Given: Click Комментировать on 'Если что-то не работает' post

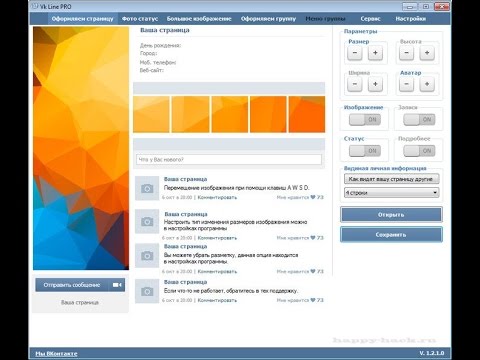Looking at the screenshot, I should point(217,300).
